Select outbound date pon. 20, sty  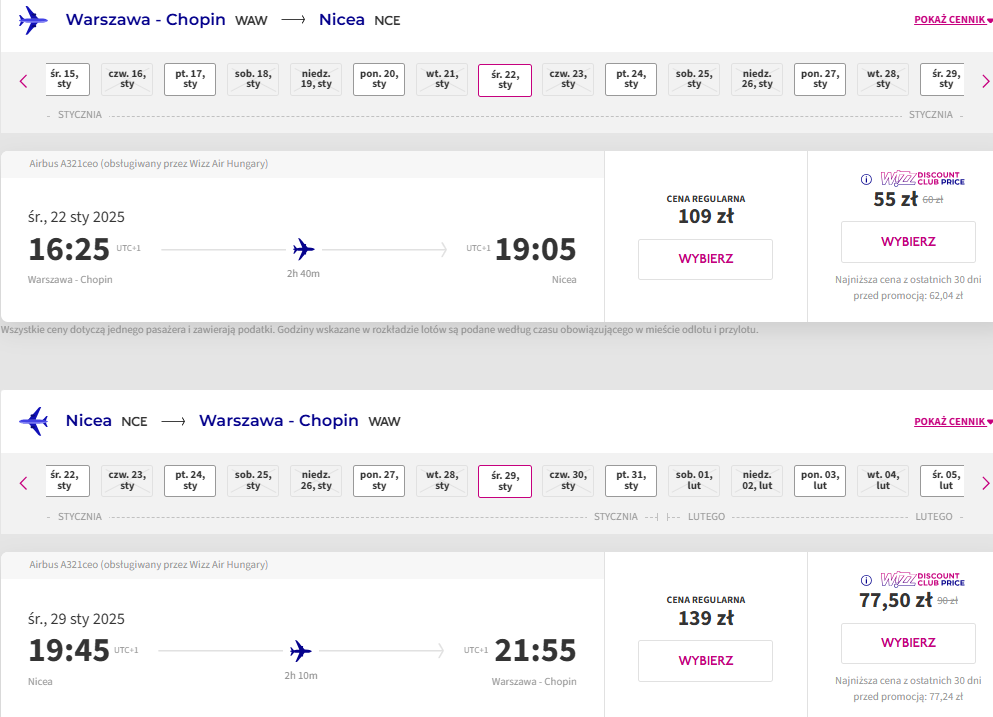[379, 79]
